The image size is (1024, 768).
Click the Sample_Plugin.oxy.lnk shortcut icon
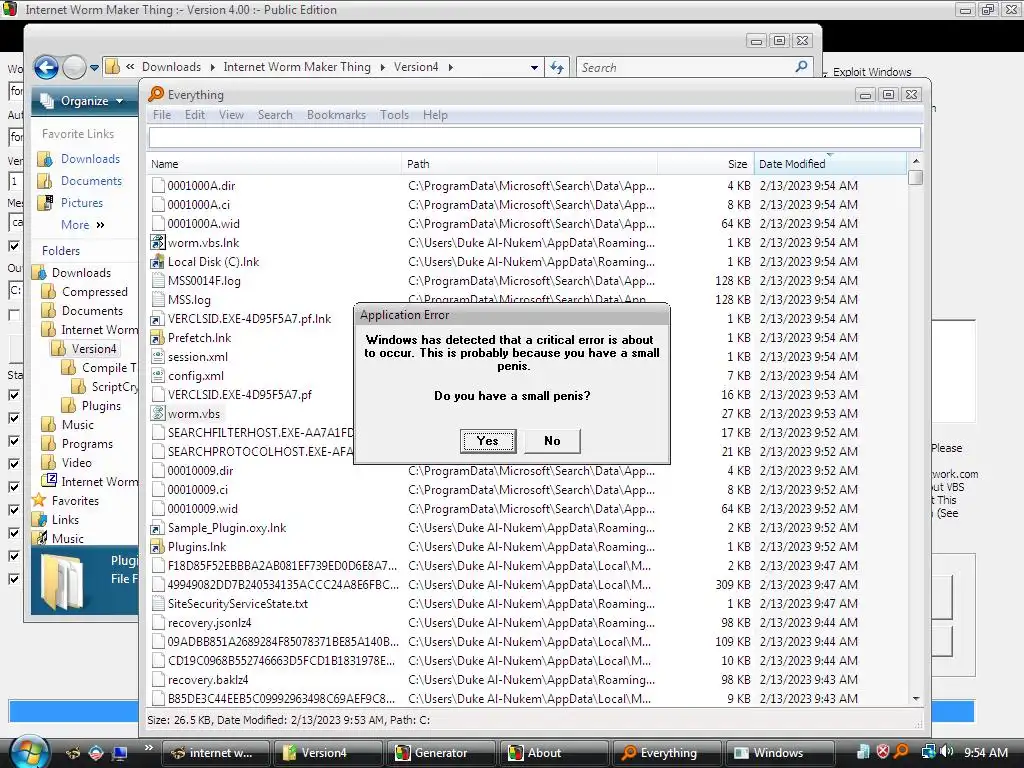coord(157,528)
